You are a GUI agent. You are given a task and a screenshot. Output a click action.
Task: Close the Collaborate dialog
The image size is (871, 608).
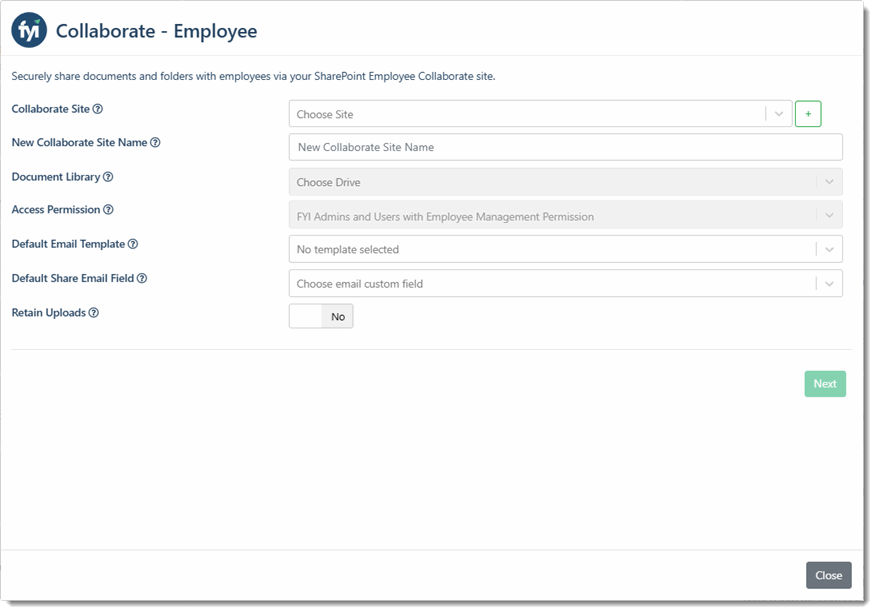tap(828, 575)
